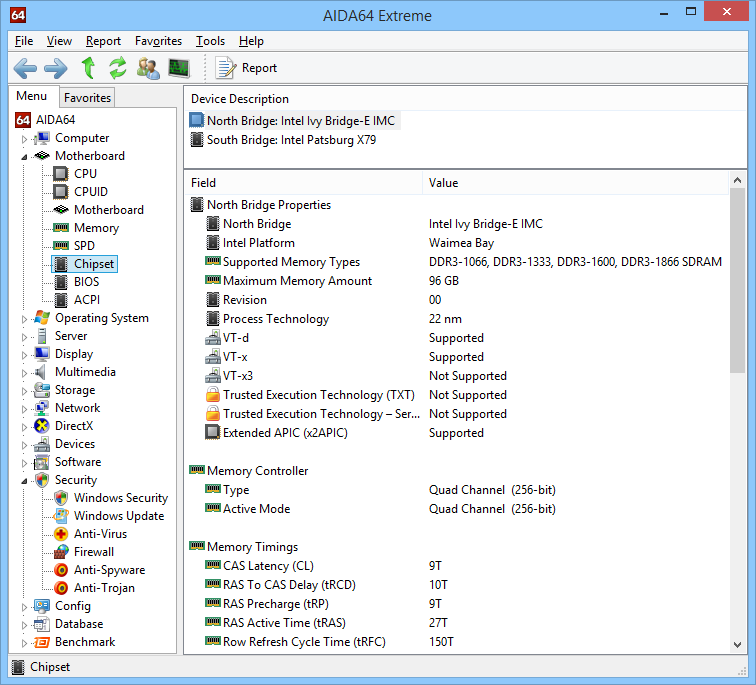756x685 pixels.
Task: Open the Favorites menu in menu bar
Action: point(158,41)
